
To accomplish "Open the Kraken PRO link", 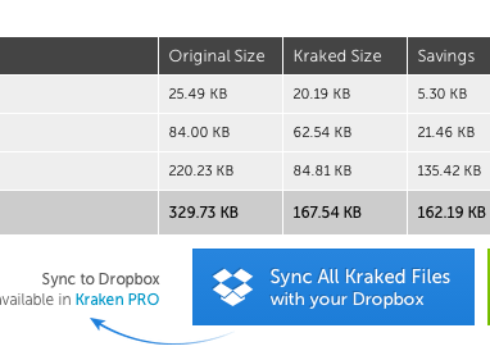I will [x=117, y=299].
